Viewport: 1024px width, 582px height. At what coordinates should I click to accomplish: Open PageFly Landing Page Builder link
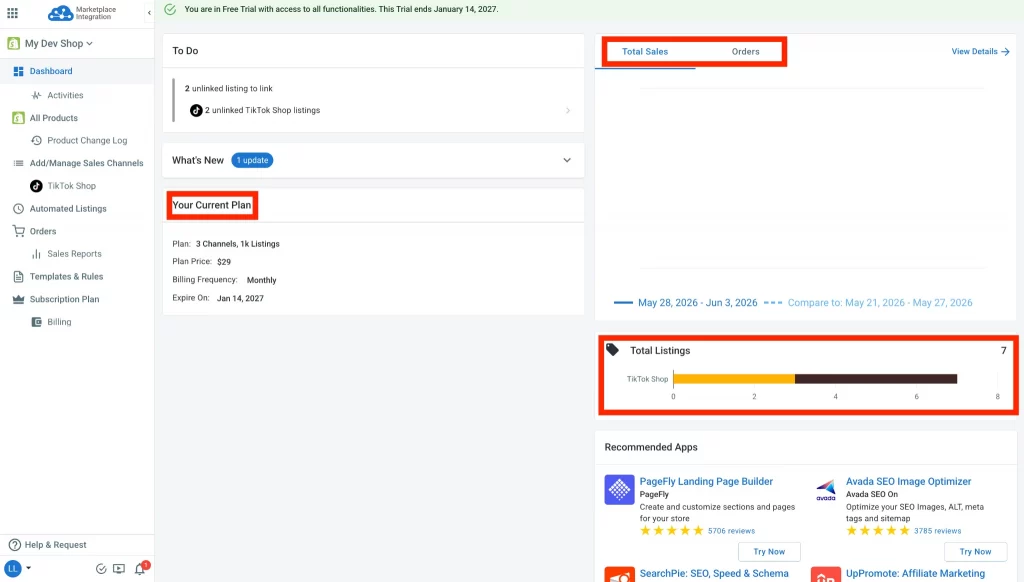(x=706, y=481)
